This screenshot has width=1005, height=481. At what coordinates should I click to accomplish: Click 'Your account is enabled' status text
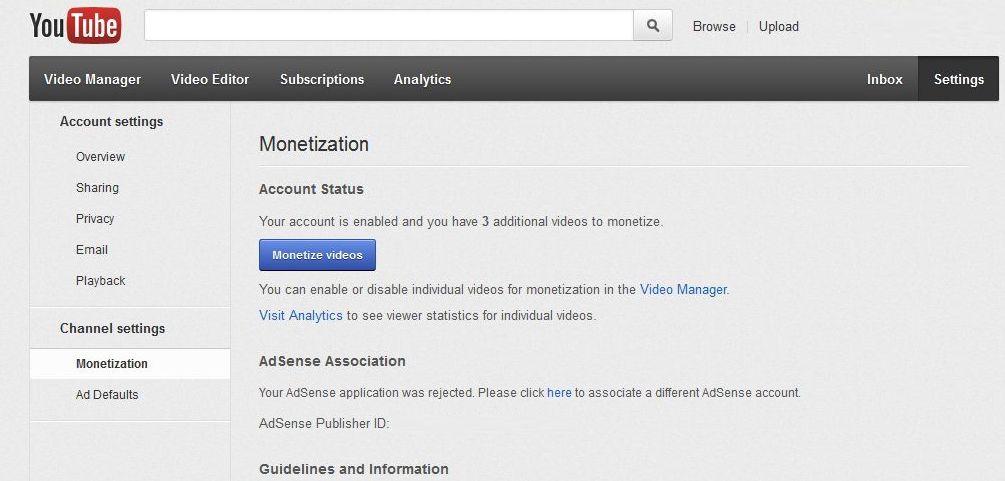coord(460,222)
